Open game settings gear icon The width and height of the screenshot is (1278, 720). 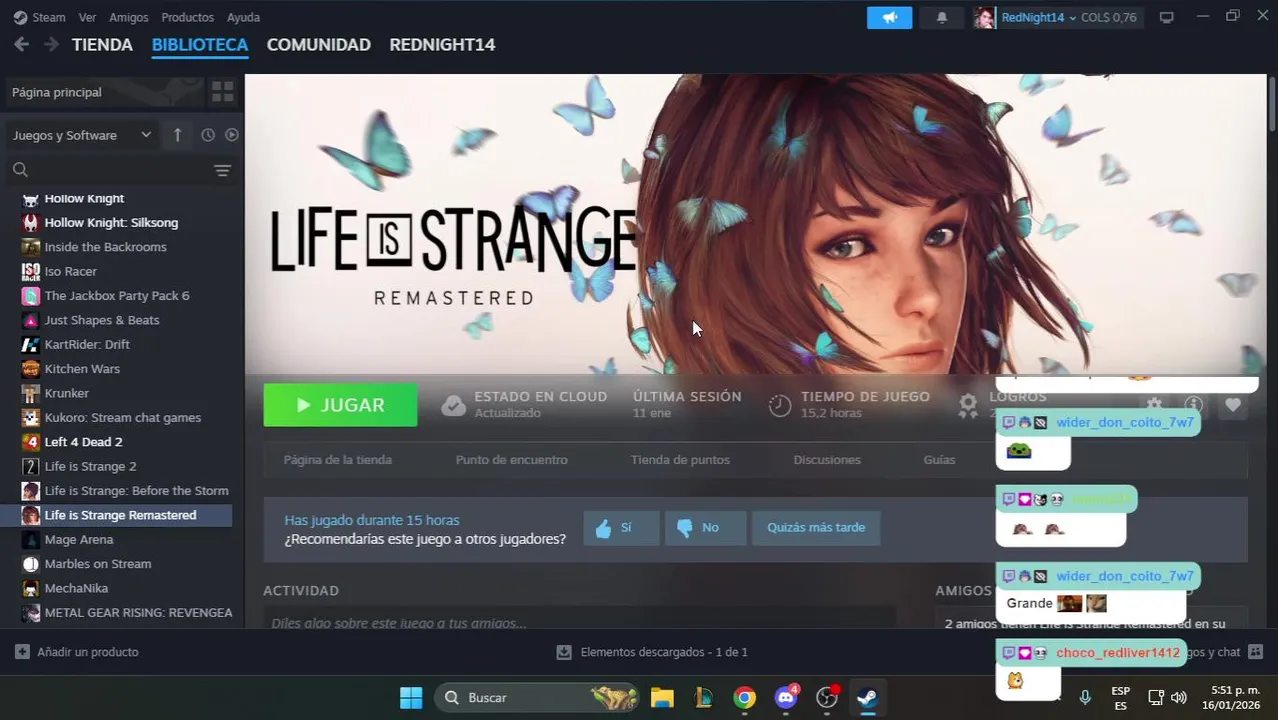[x=1154, y=405]
